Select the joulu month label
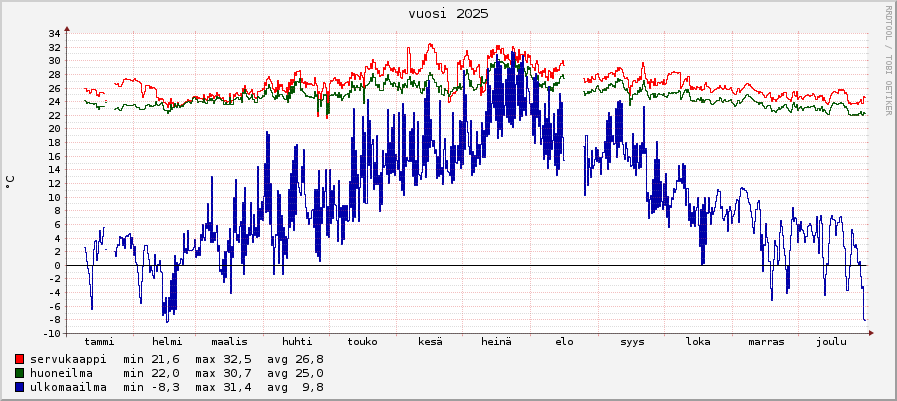Image resolution: width=897 pixels, height=401 pixels. click(830, 342)
